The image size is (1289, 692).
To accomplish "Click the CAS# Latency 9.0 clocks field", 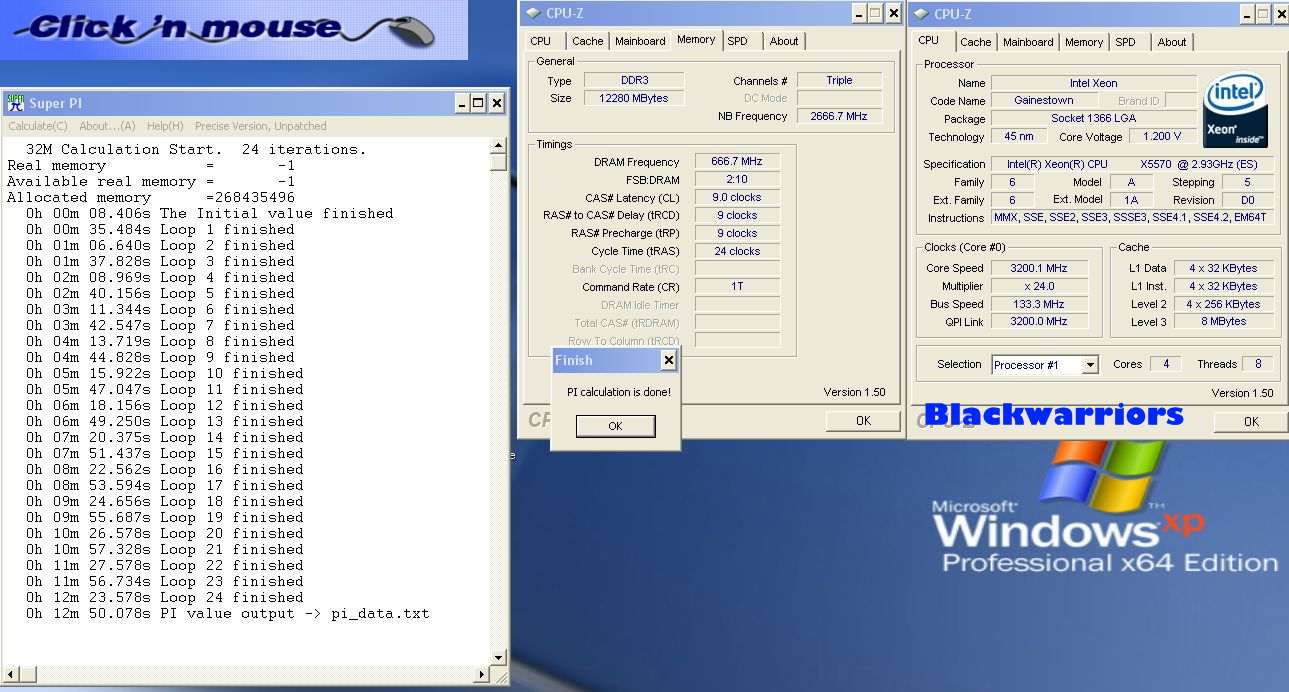I will (x=737, y=197).
